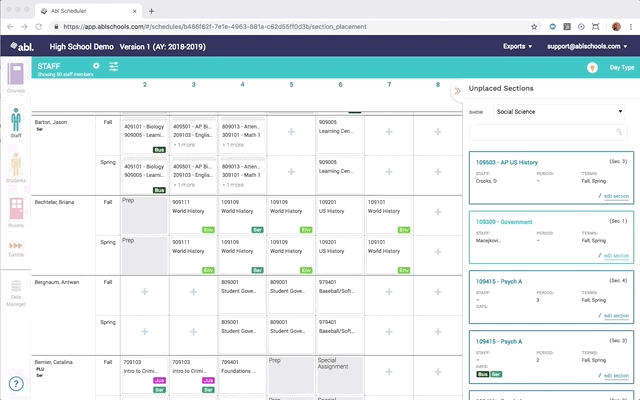Open the Courses sidebar icon
Image resolution: width=640 pixels, height=400 pixels.
click(16, 78)
